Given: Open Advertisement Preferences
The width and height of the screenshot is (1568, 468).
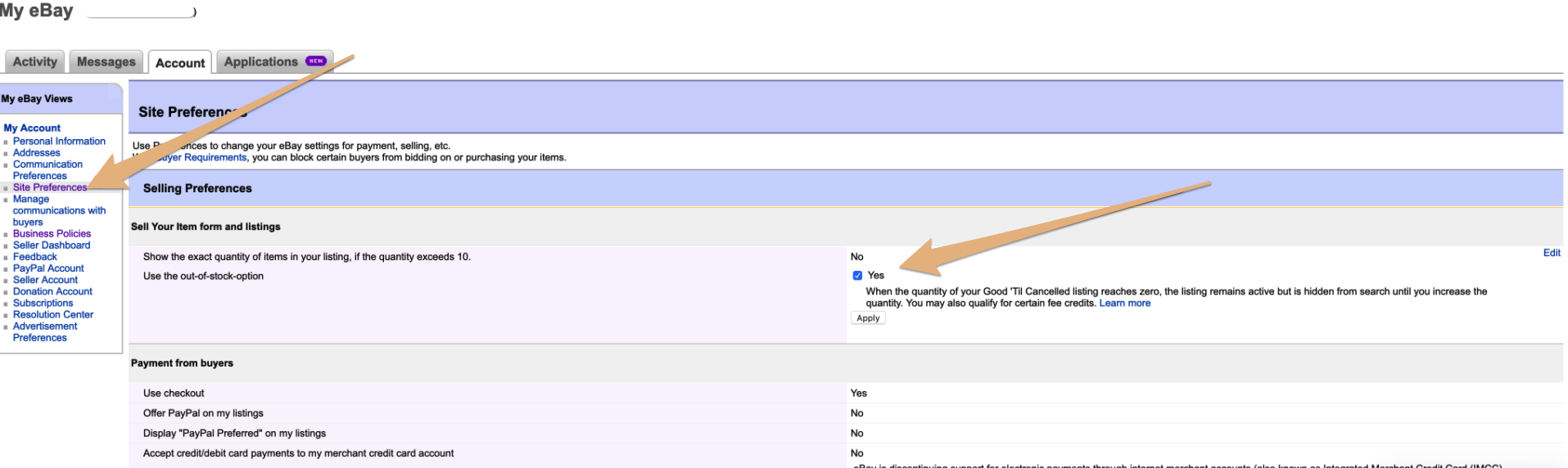Looking at the screenshot, I should coord(45,331).
